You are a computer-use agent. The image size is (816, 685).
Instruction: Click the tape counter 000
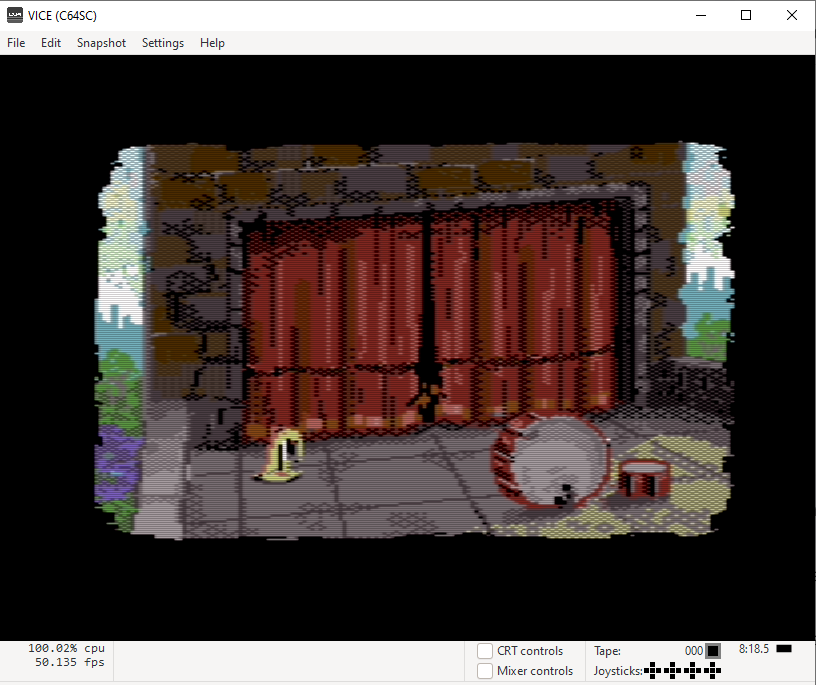click(694, 651)
